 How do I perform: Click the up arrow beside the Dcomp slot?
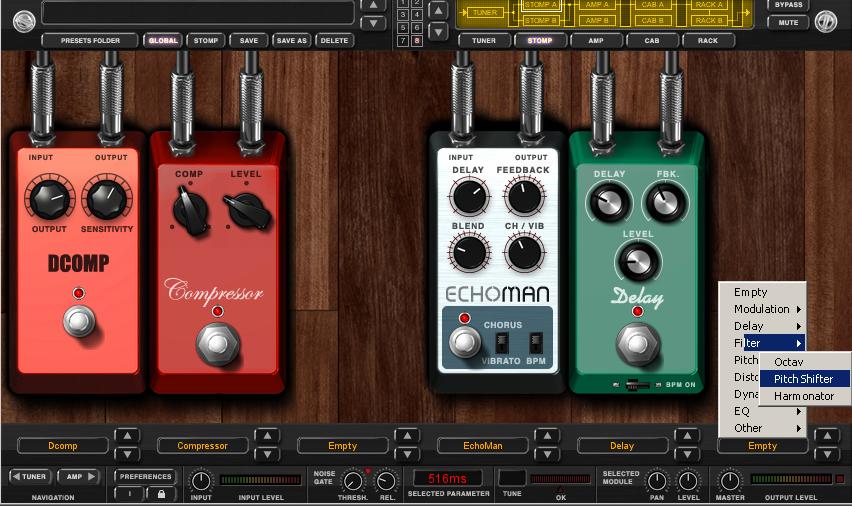pyautogui.click(x=127, y=436)
